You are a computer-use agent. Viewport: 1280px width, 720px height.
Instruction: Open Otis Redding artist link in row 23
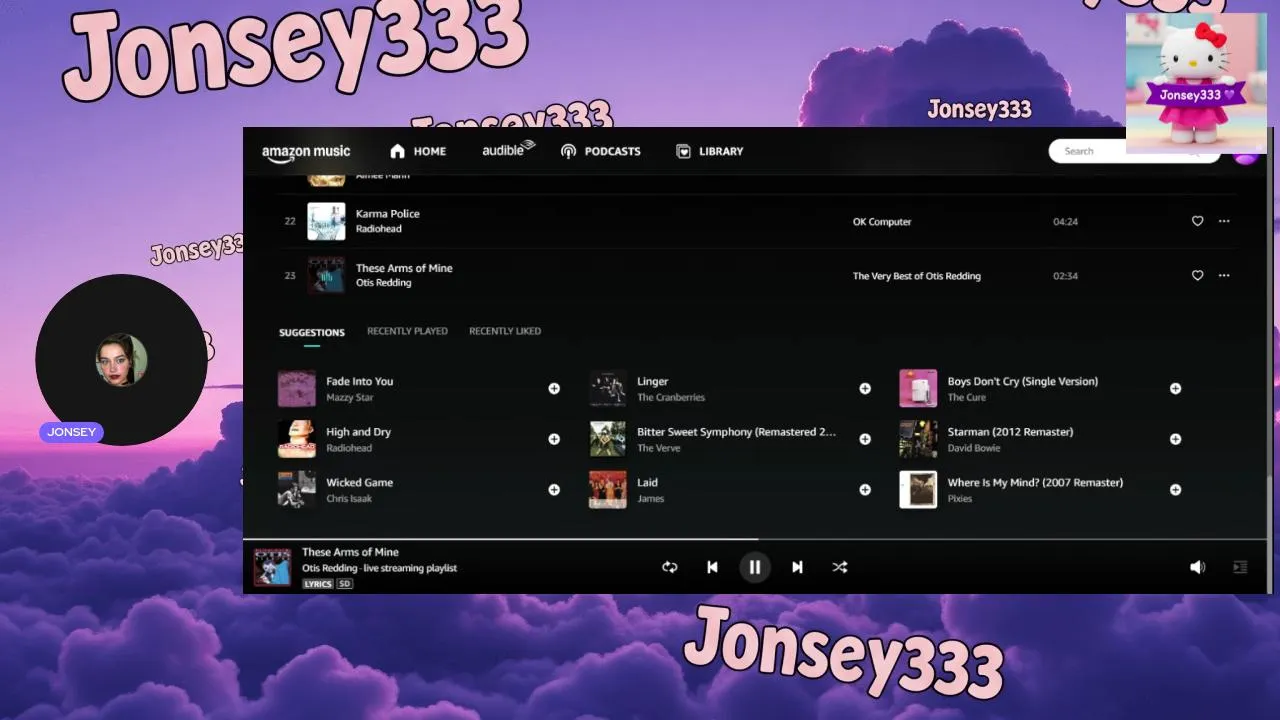[384, 283]
